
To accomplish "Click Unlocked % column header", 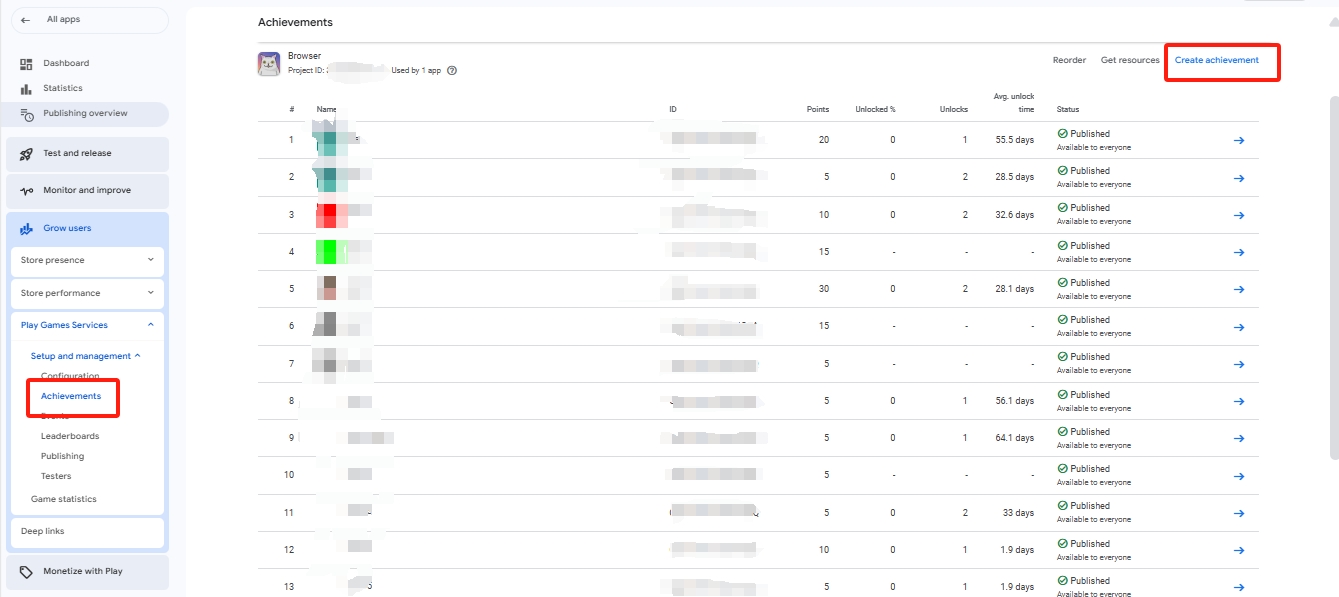I will 875,109.
